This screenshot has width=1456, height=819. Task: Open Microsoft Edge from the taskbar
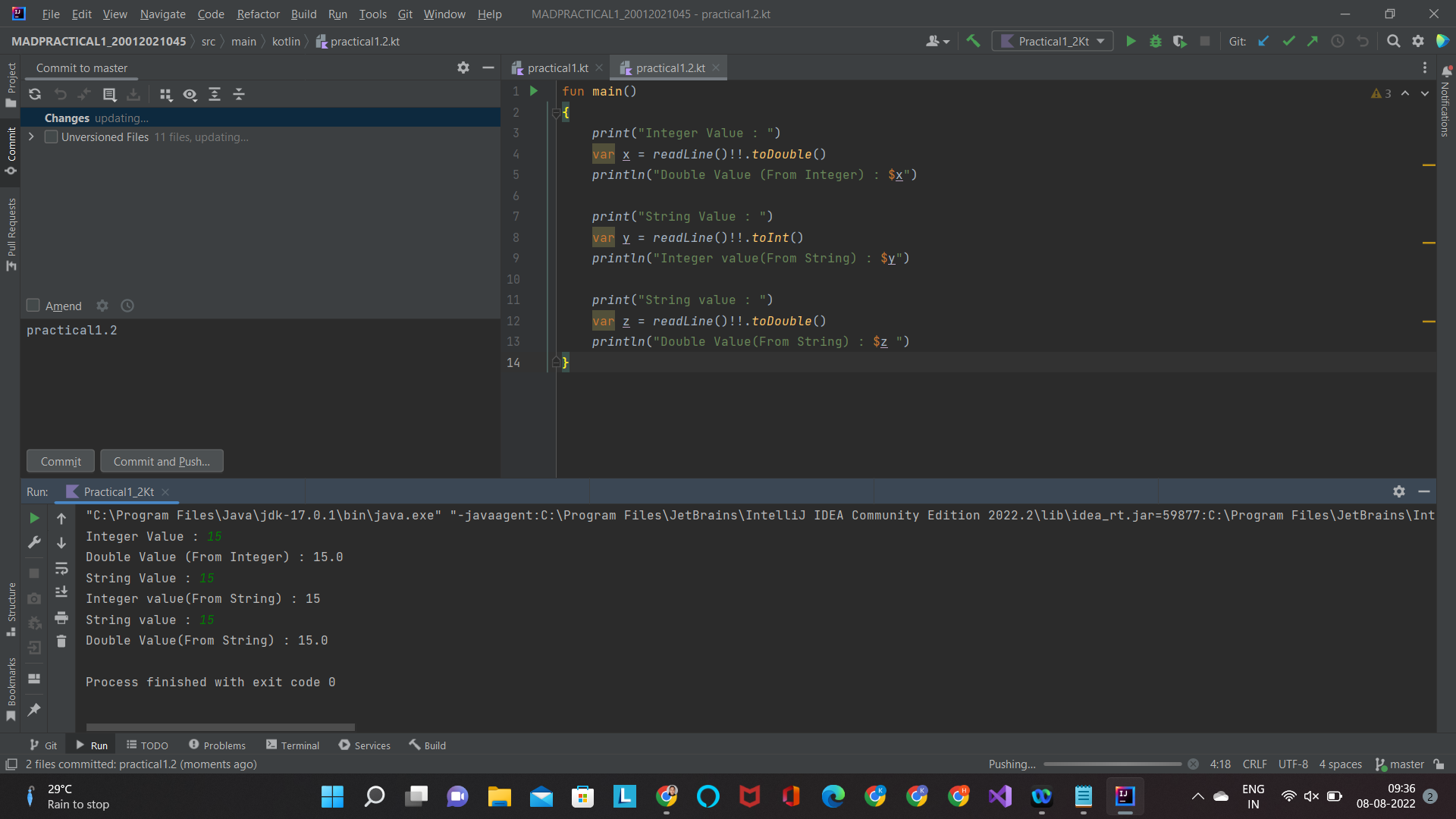[x=833, y=796]
